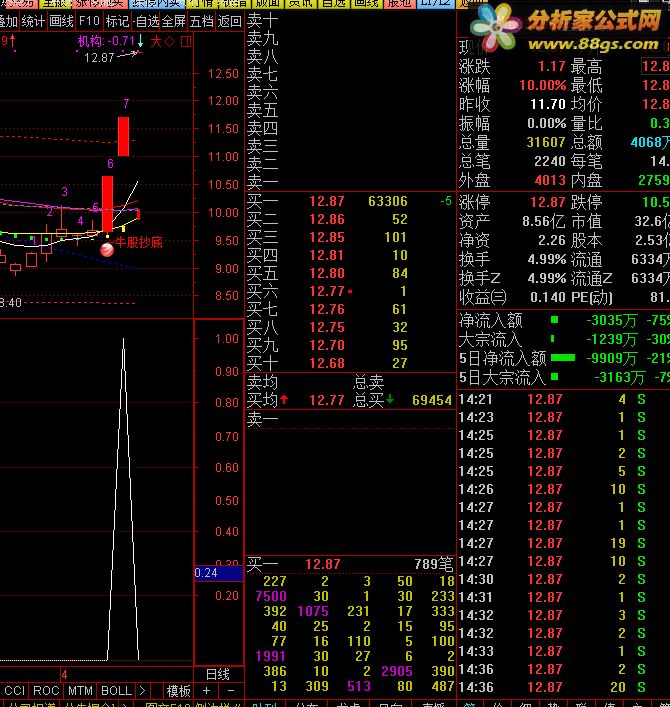670x707 pixels.
Task: Click 涨幅 value 10.00%
Action: point(542,85)
